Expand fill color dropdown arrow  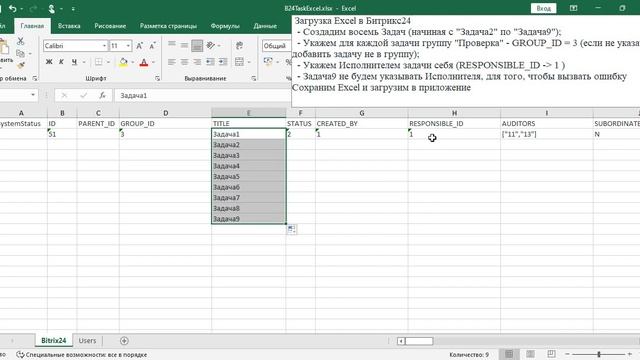click(x=133, y=62)
